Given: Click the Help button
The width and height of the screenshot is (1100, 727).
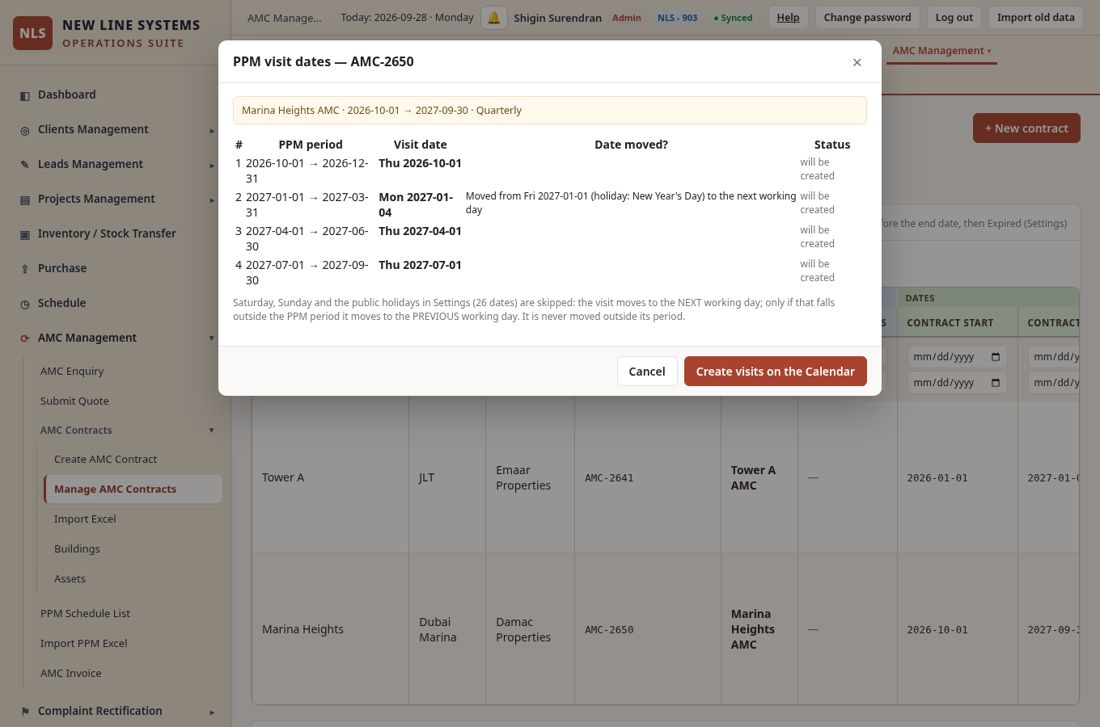Looking at the screenshot, I should coord(788,18).
